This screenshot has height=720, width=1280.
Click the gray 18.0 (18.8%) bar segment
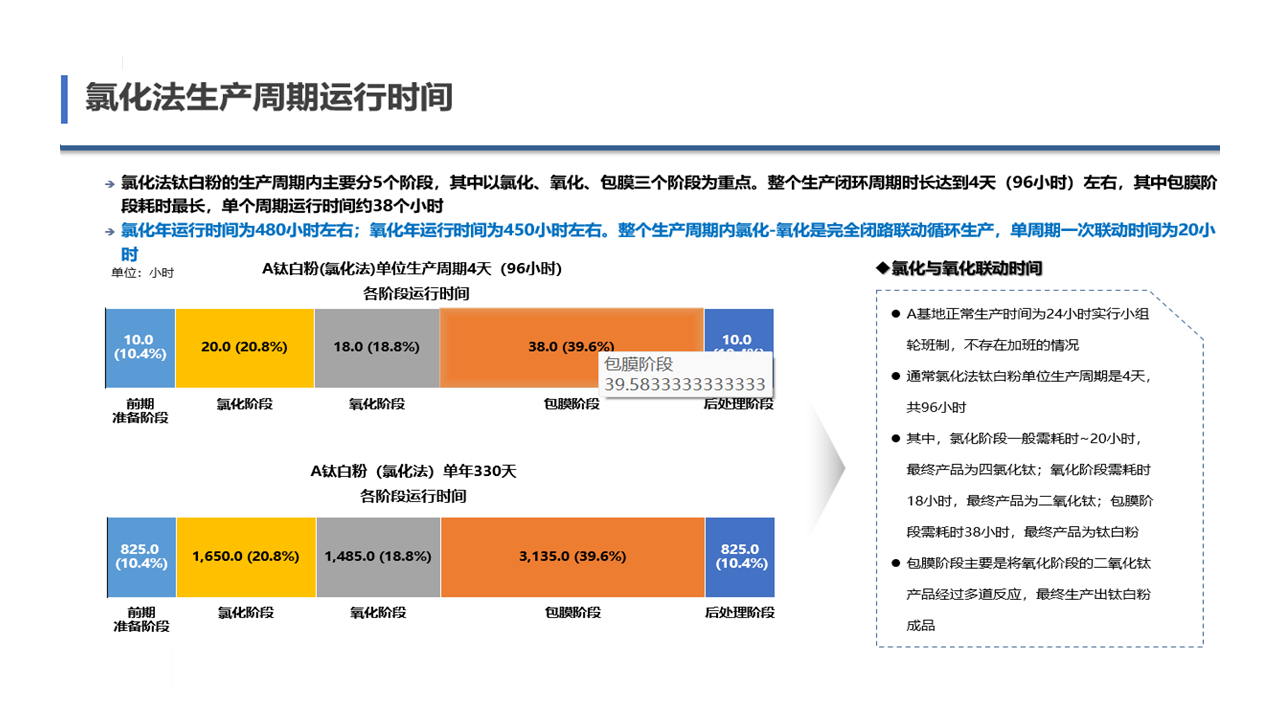tap(377, 347)
